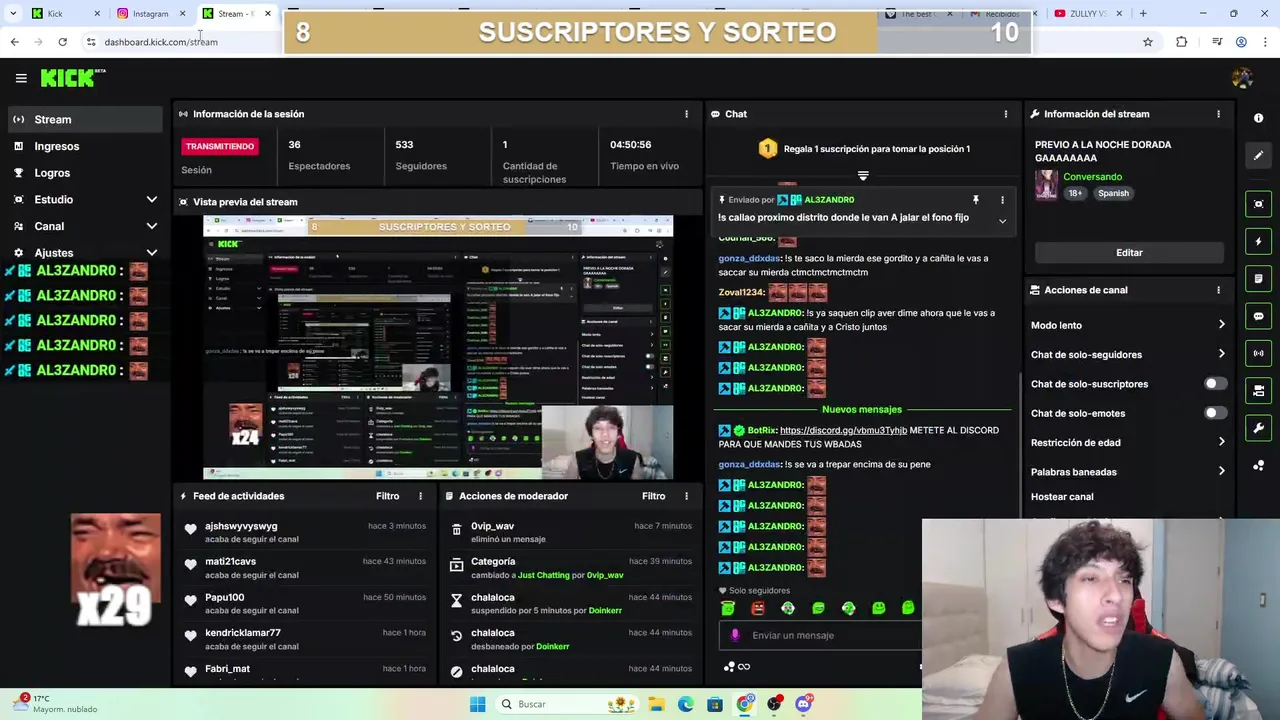This screenshot has width=1280, height=720.
Task: Expand the Canal sidebar section
Action: [x=152, y=226]
